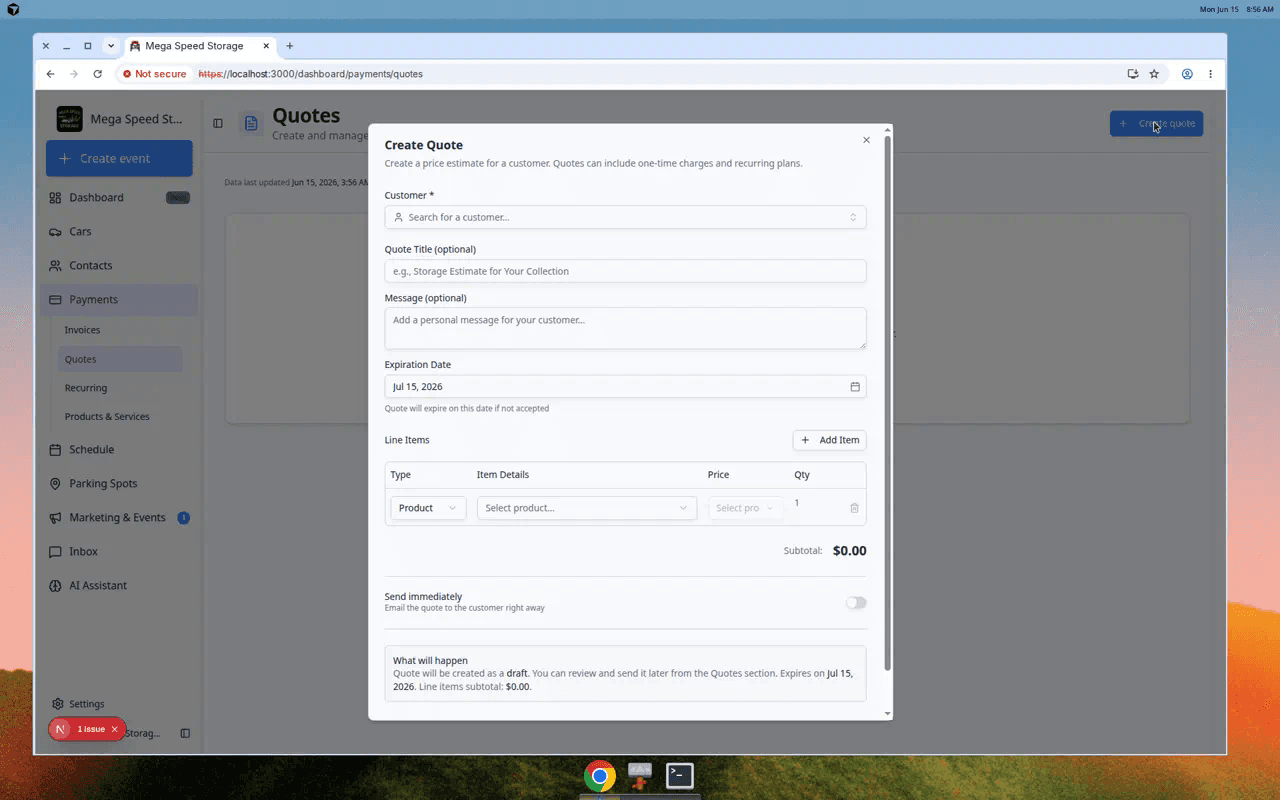Open Schedule in the sidebar
Viewport: 1280px width, 800px height.
(119, 450)
